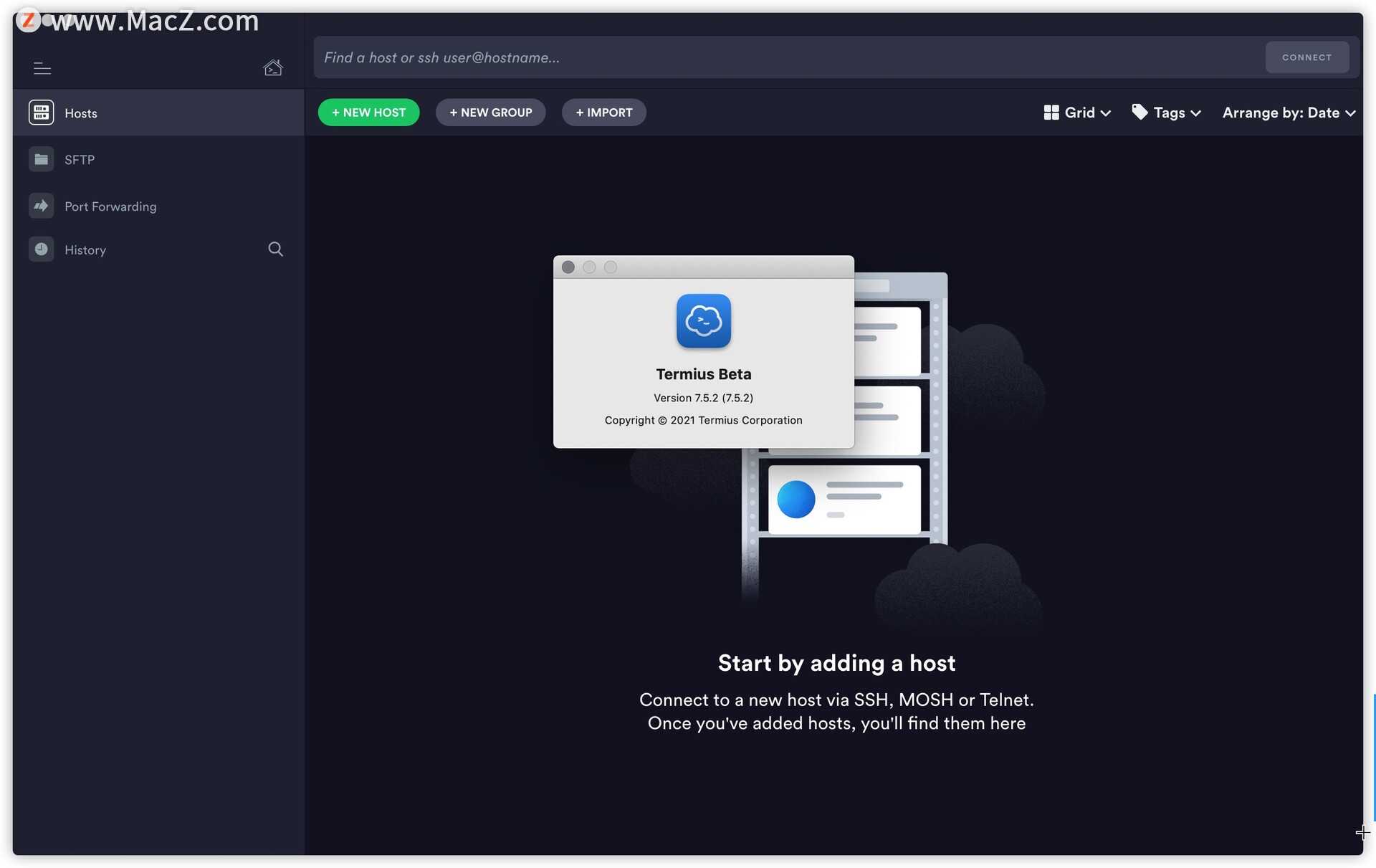The width and height of the screenshot is (1376, 868).
Task: Expand the Grid view dropdown
Action: click(x=1077, y=113)
